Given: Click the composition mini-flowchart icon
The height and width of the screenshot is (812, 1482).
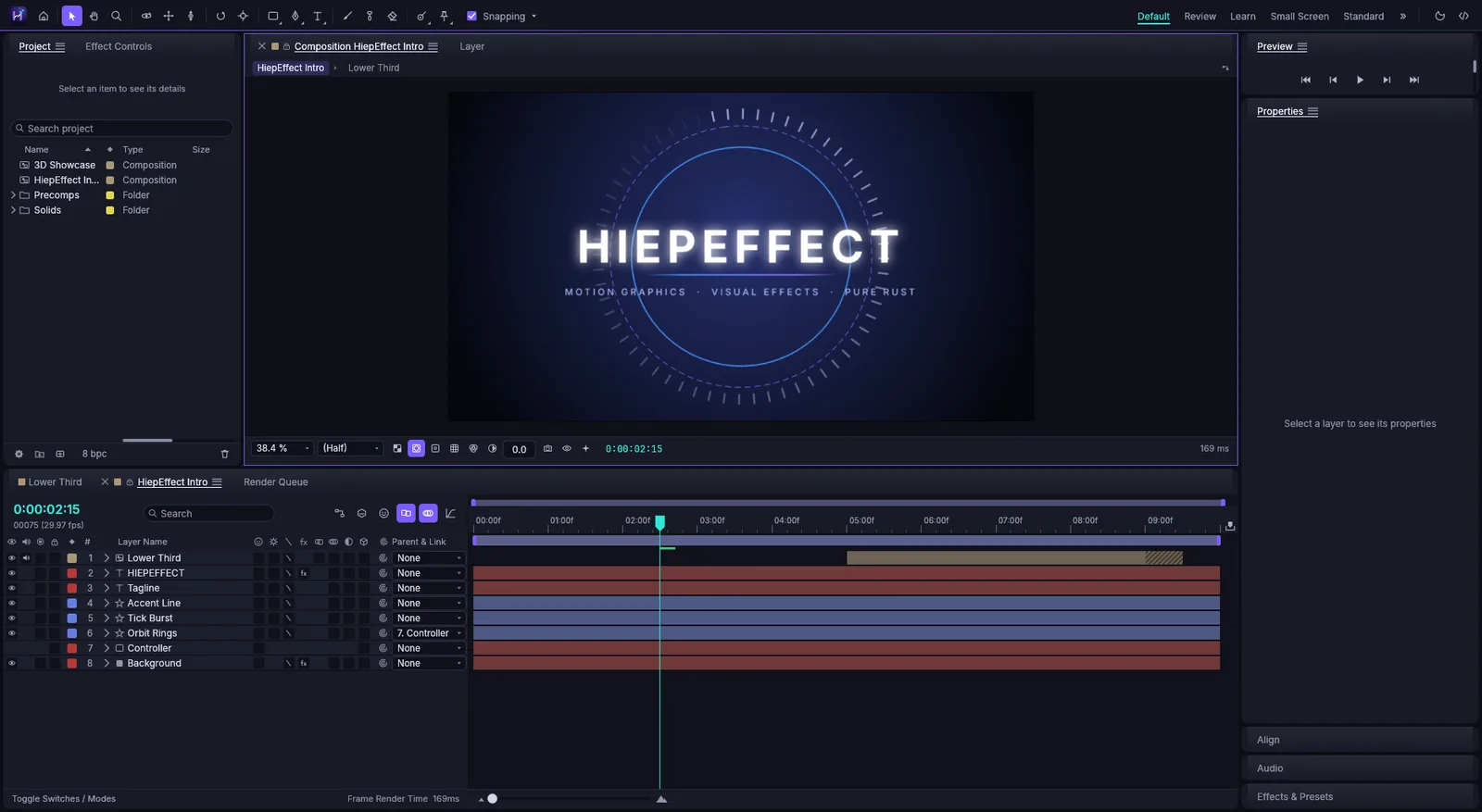Looking at the screenshot, I should [339, 513].
